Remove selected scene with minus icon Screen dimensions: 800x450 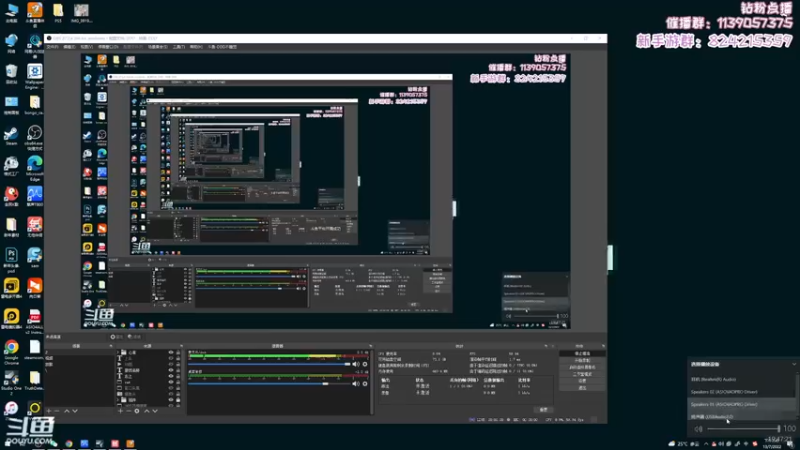tap(57, 411)
